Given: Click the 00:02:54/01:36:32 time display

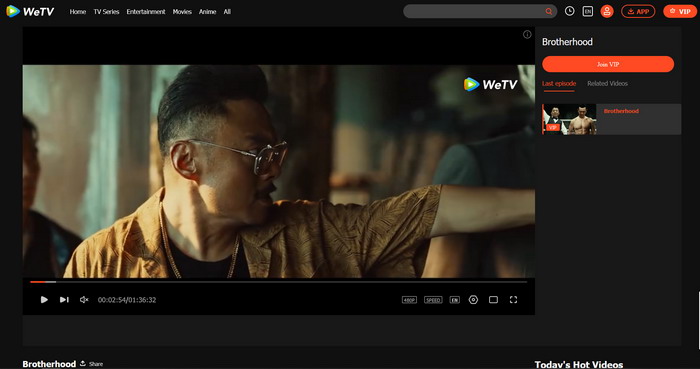Looking at the screenshot, I should click(x=127, y=300).
